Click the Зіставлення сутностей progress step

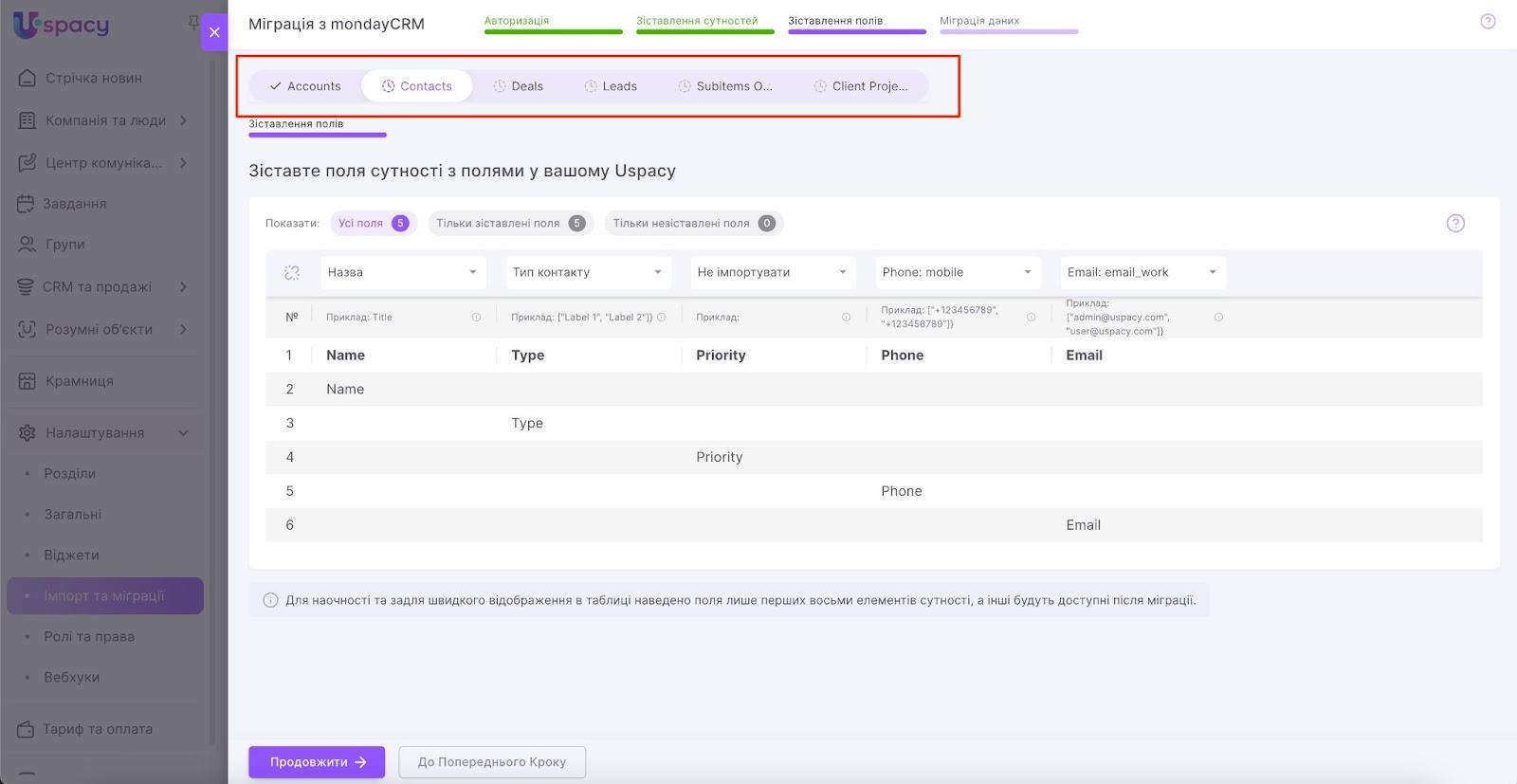(697, 21)
